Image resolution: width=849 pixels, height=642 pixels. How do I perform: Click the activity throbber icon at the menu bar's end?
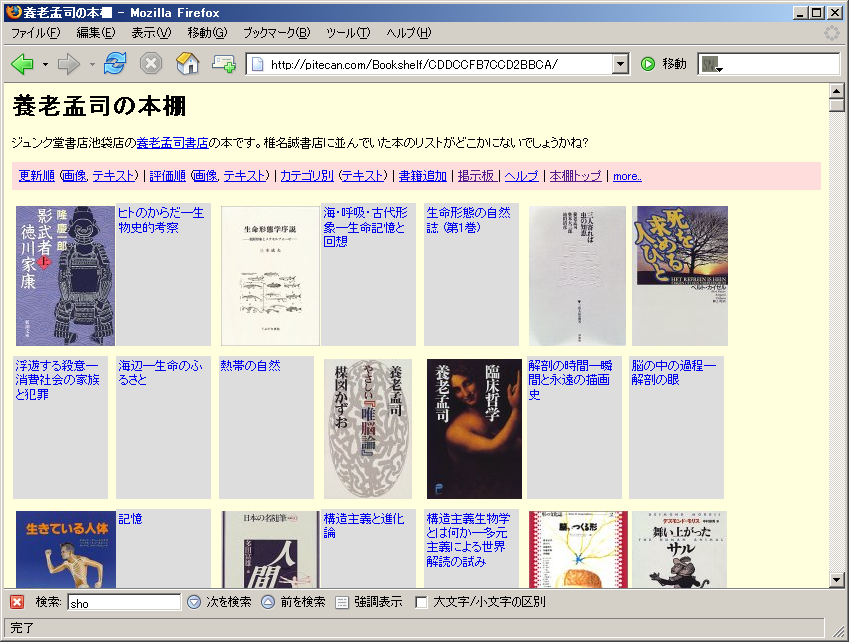tap(832, 33)
